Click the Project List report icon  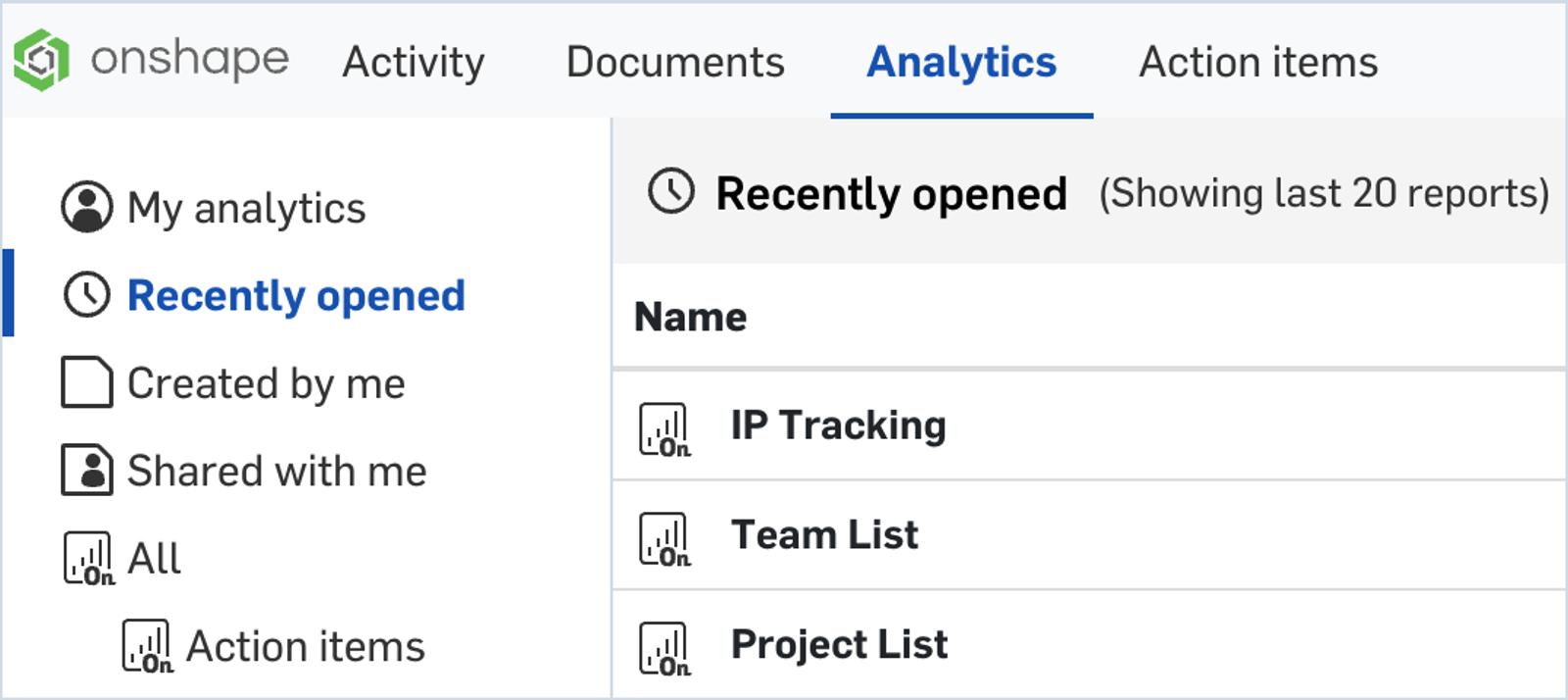point(664,648)
